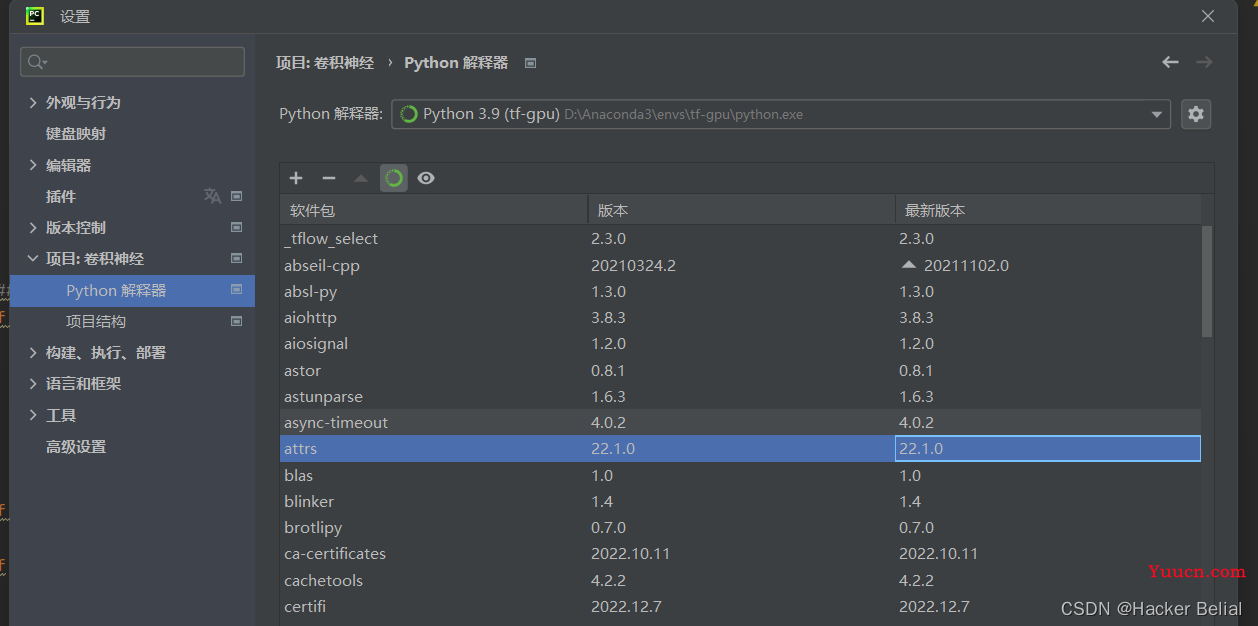Image resolution: width=1258 pixels, height=626 pixels.
Task: Open interpreter settings gear button
Action: tap(1195, 114)
